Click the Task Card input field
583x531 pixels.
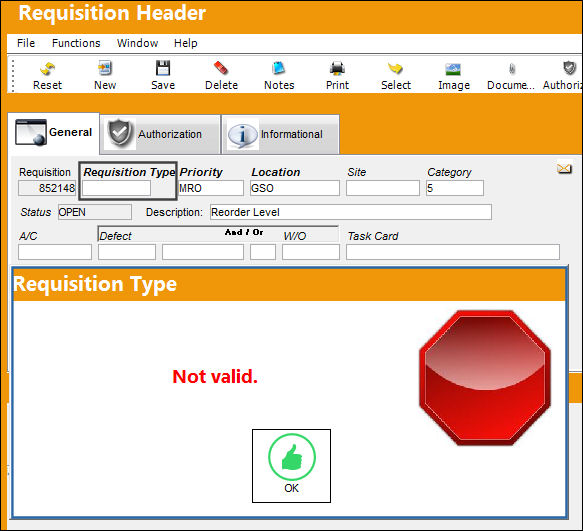452,252
